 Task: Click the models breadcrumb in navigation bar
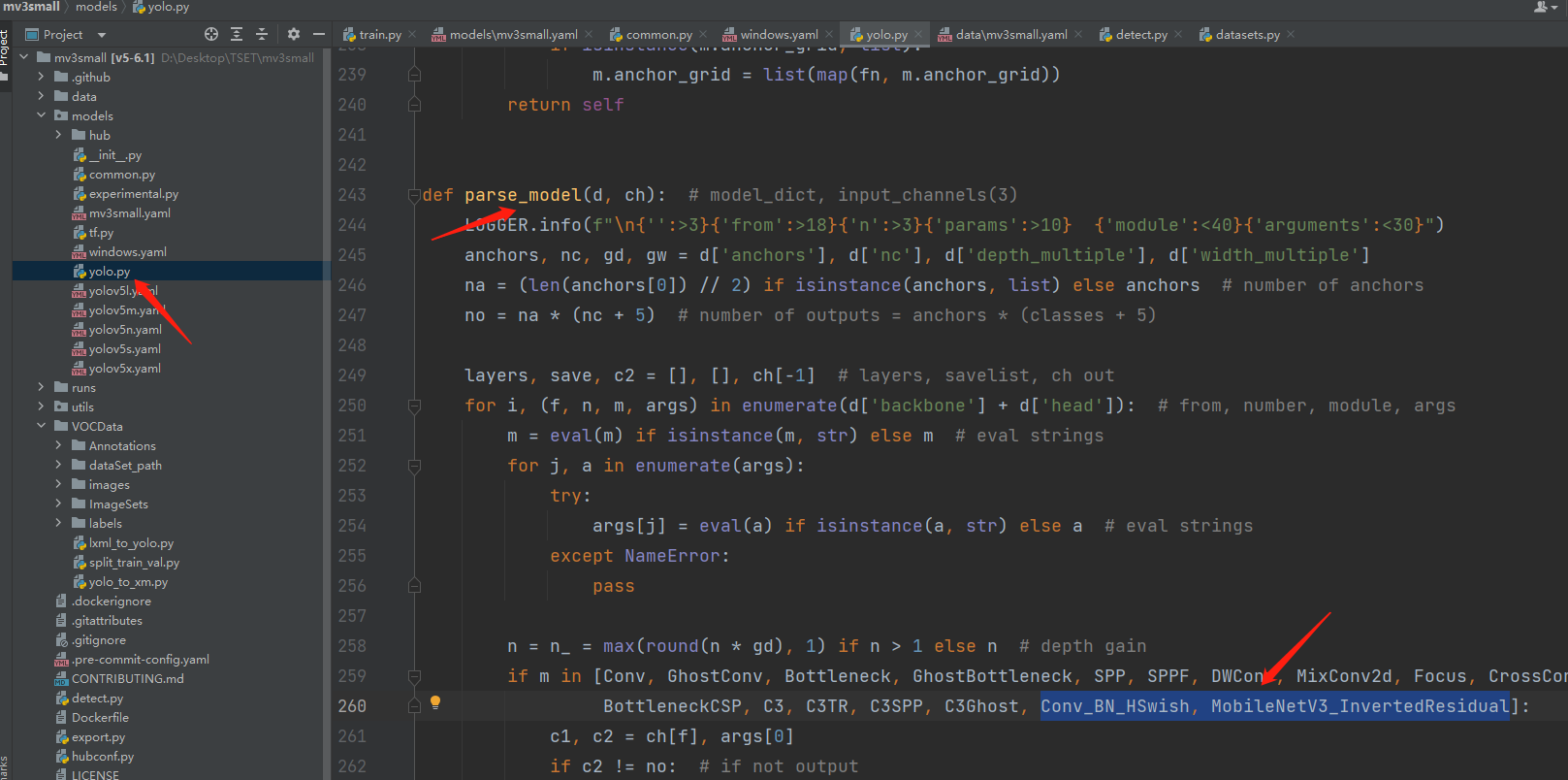coord(96,7)
